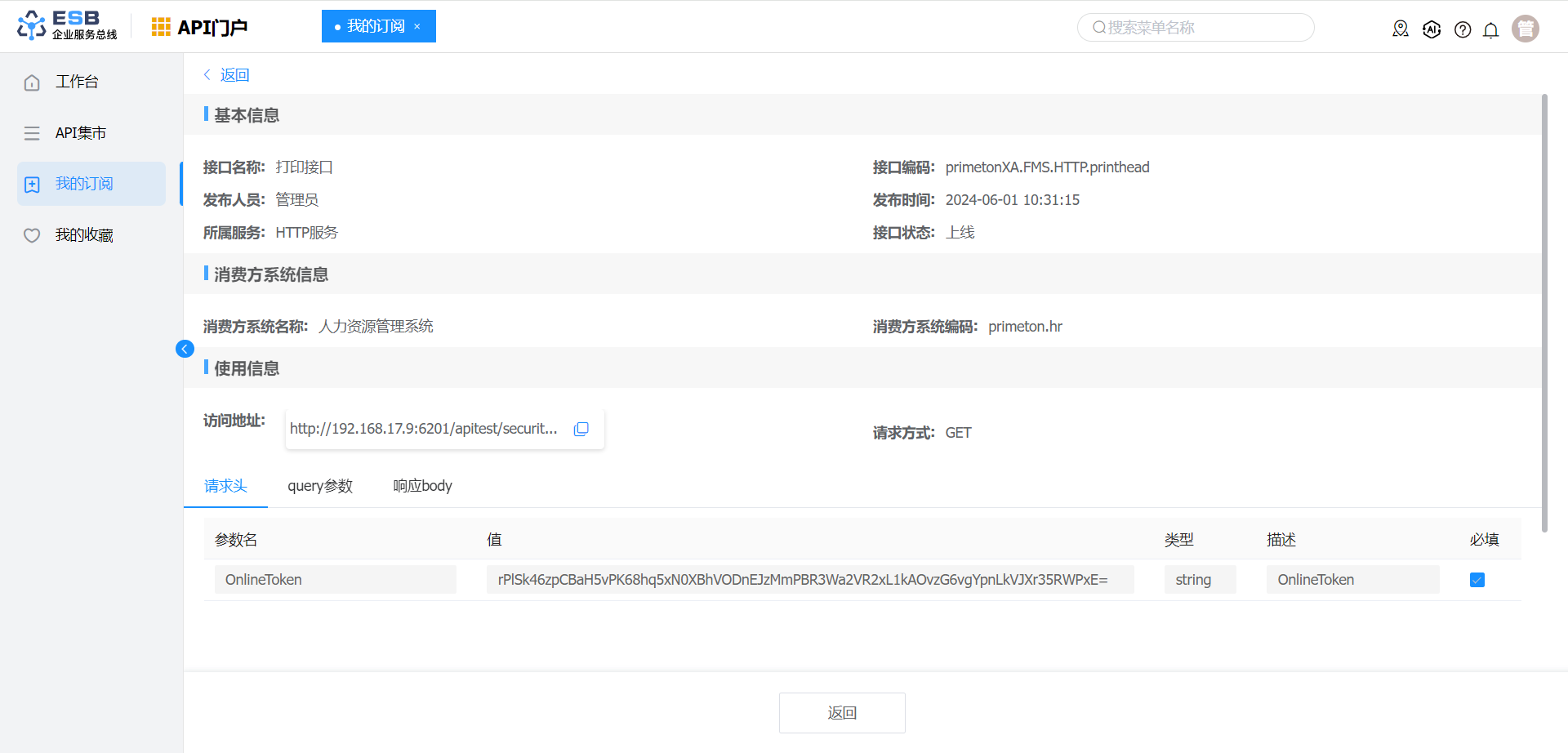Click the ESB enterprise service bus logo

pyautogui.click(x=67, y=25)
